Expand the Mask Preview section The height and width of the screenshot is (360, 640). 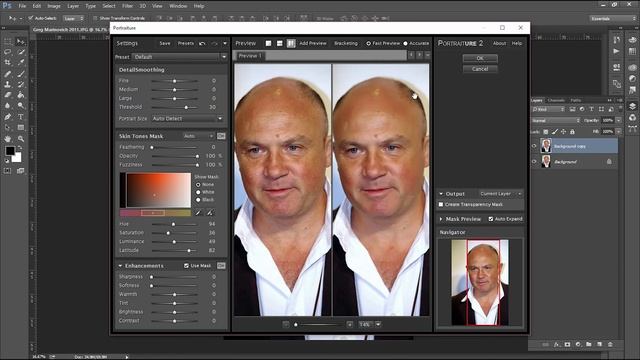(x=441, y=219)
